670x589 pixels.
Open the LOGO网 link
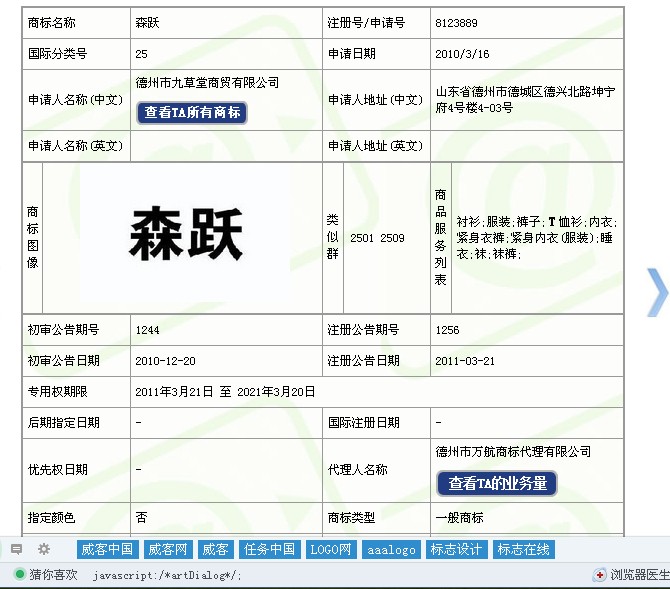[330, 549]
